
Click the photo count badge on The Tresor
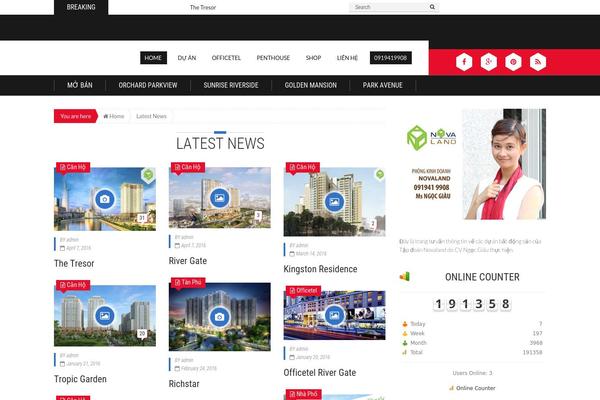point(142,218)
